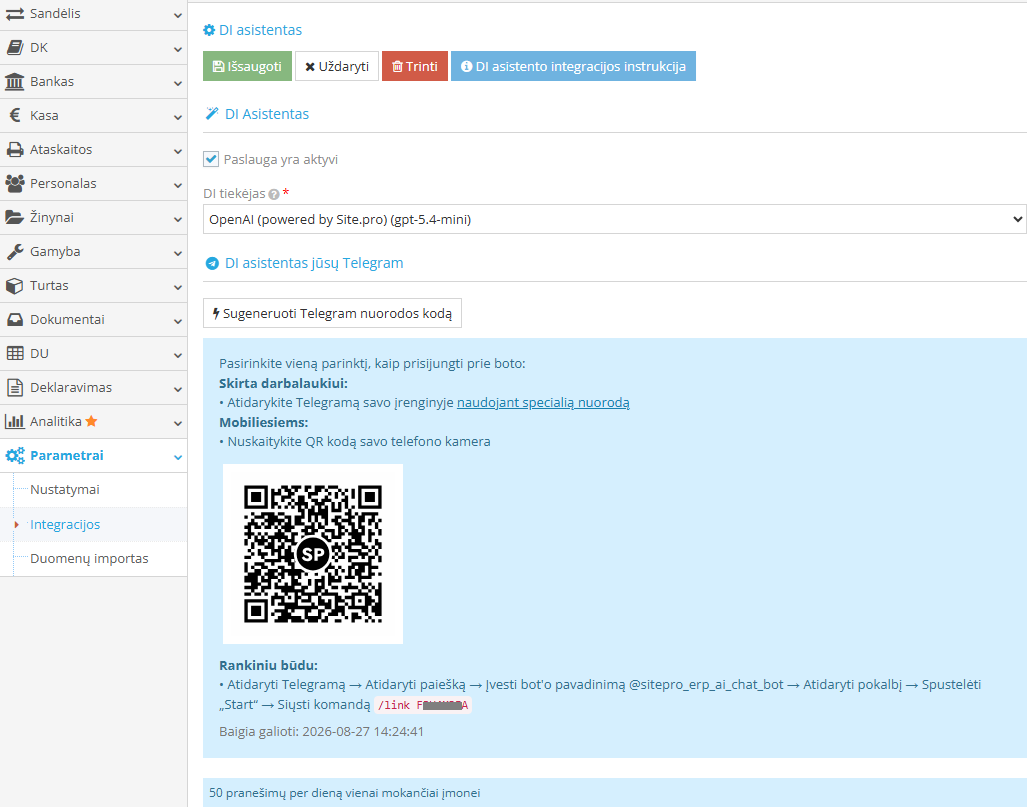Click the Sandėlis arrows icon in sidebar
Screen dimensions: 1027x807
pos(14,14)
